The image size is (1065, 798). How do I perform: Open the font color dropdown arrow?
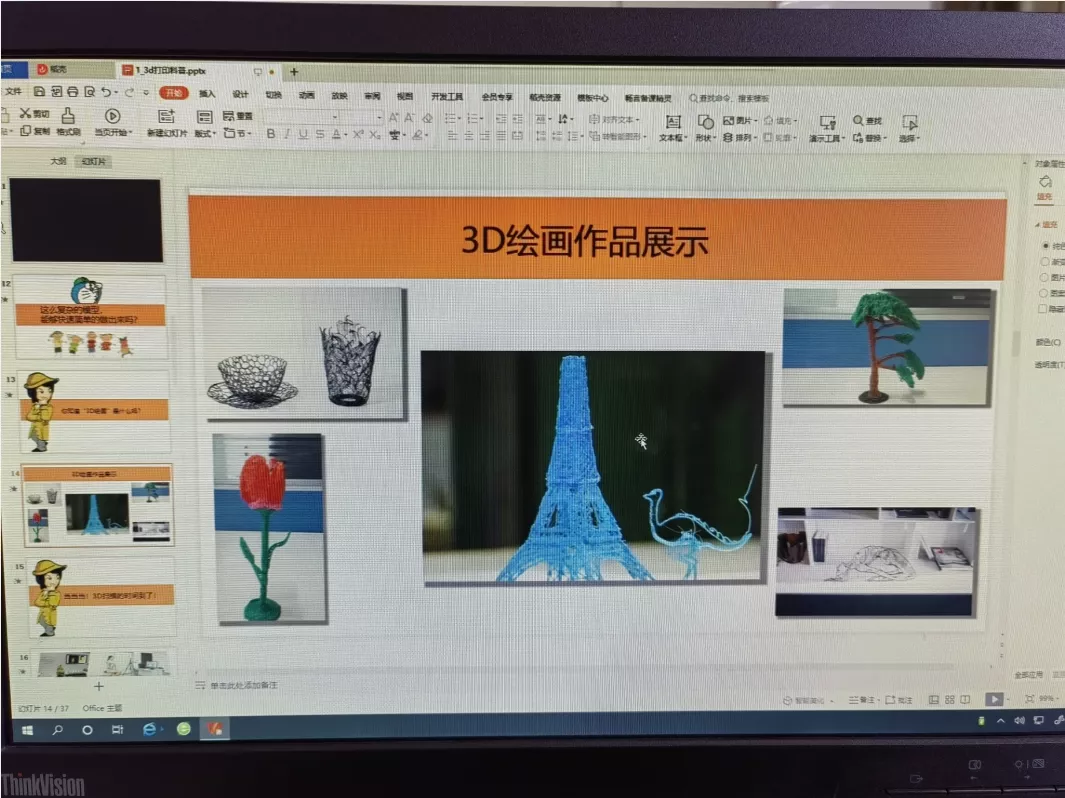coord(346,135)
